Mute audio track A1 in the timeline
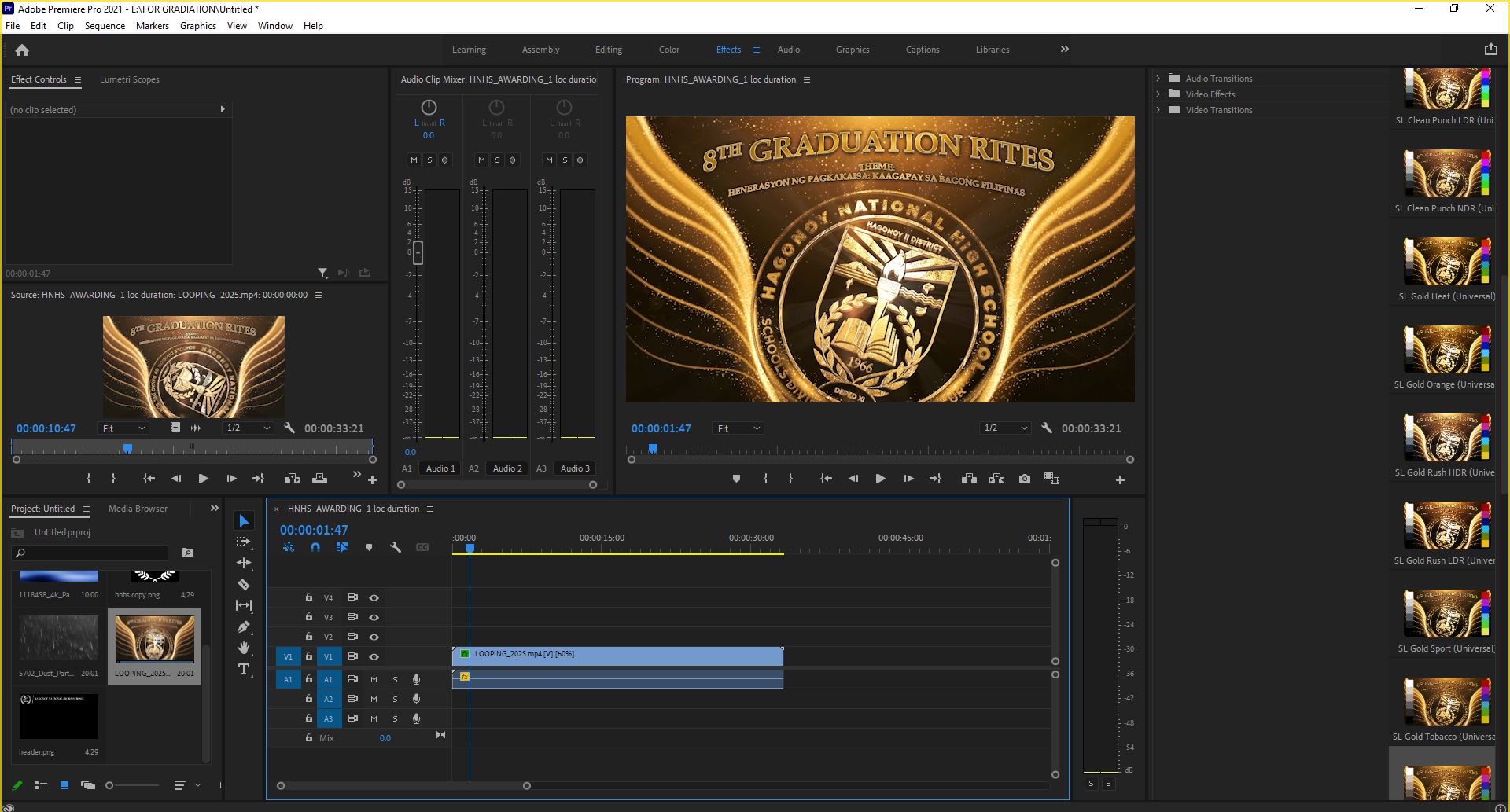The width and height of the screenshot is (1510, 812). pyautogui.click(x=374, y=679)
